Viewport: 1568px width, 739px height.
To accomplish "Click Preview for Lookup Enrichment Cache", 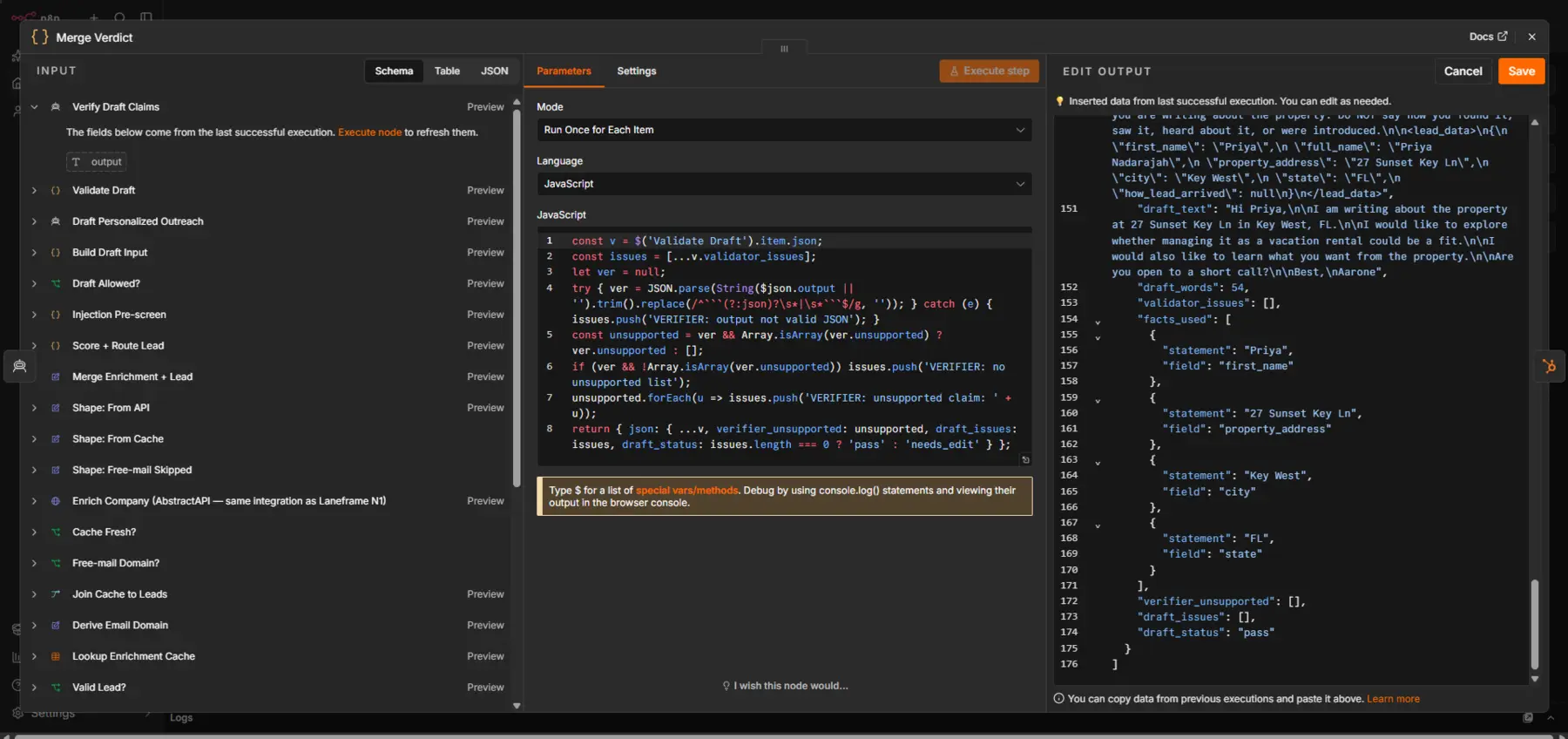I will [485, 657].
